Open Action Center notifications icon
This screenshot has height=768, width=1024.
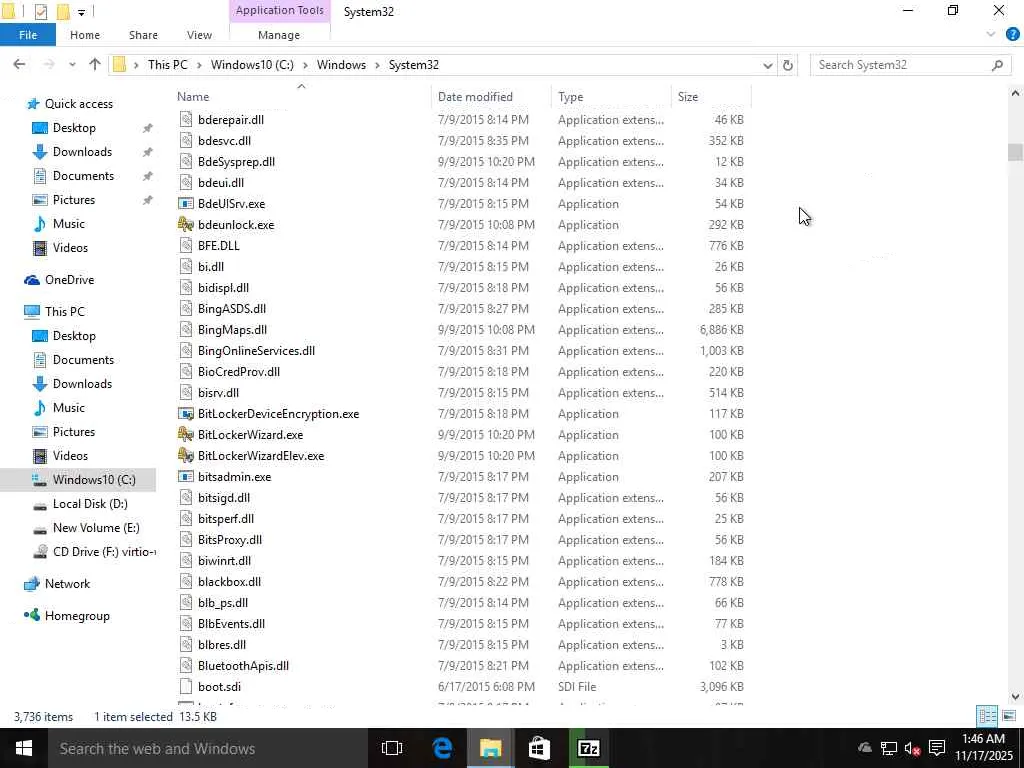click(x=937, y=748)
